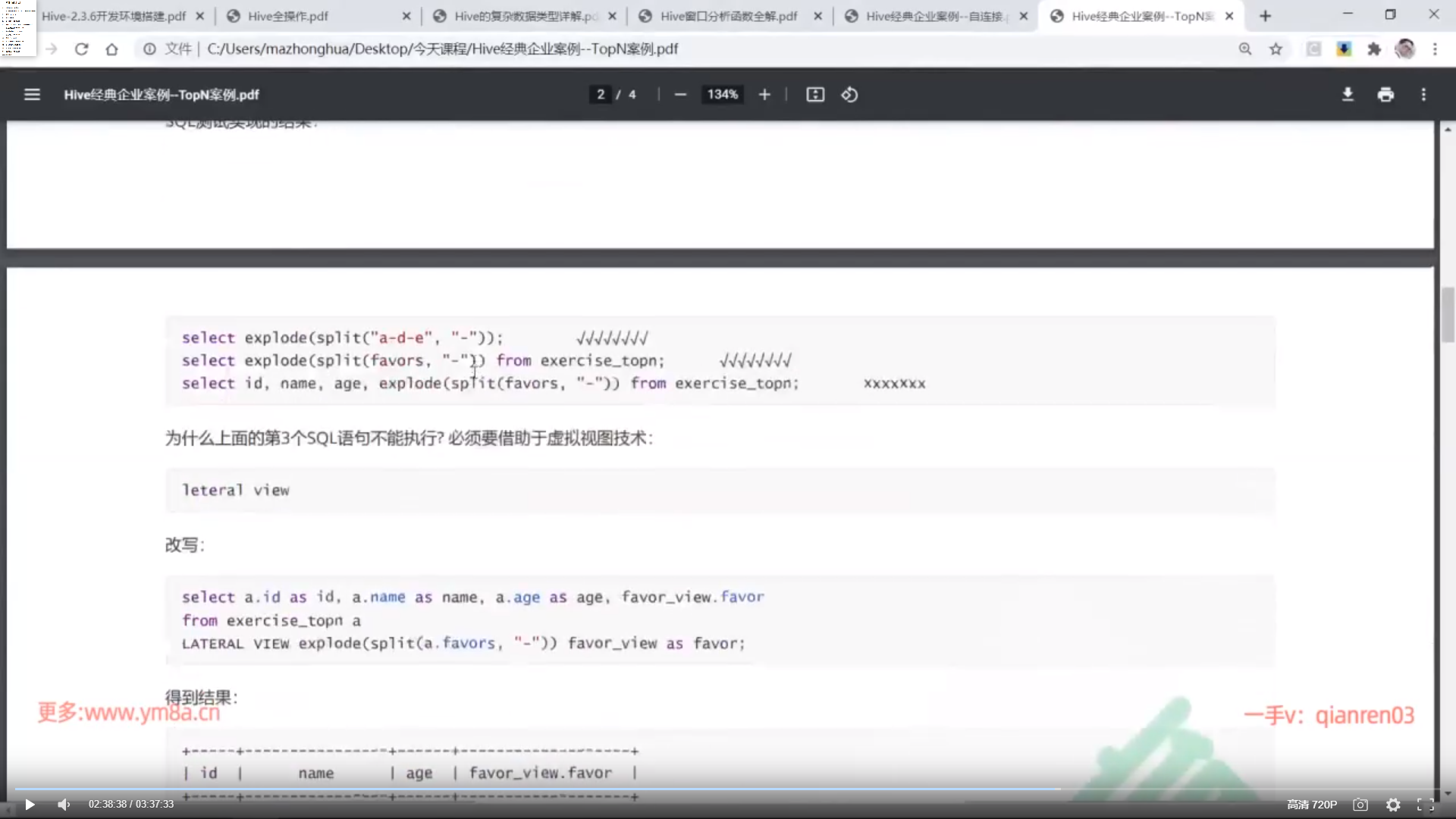Click the PDF zoom out minus button
This screenshot has width=1456, height=819.
pos(680,95)
